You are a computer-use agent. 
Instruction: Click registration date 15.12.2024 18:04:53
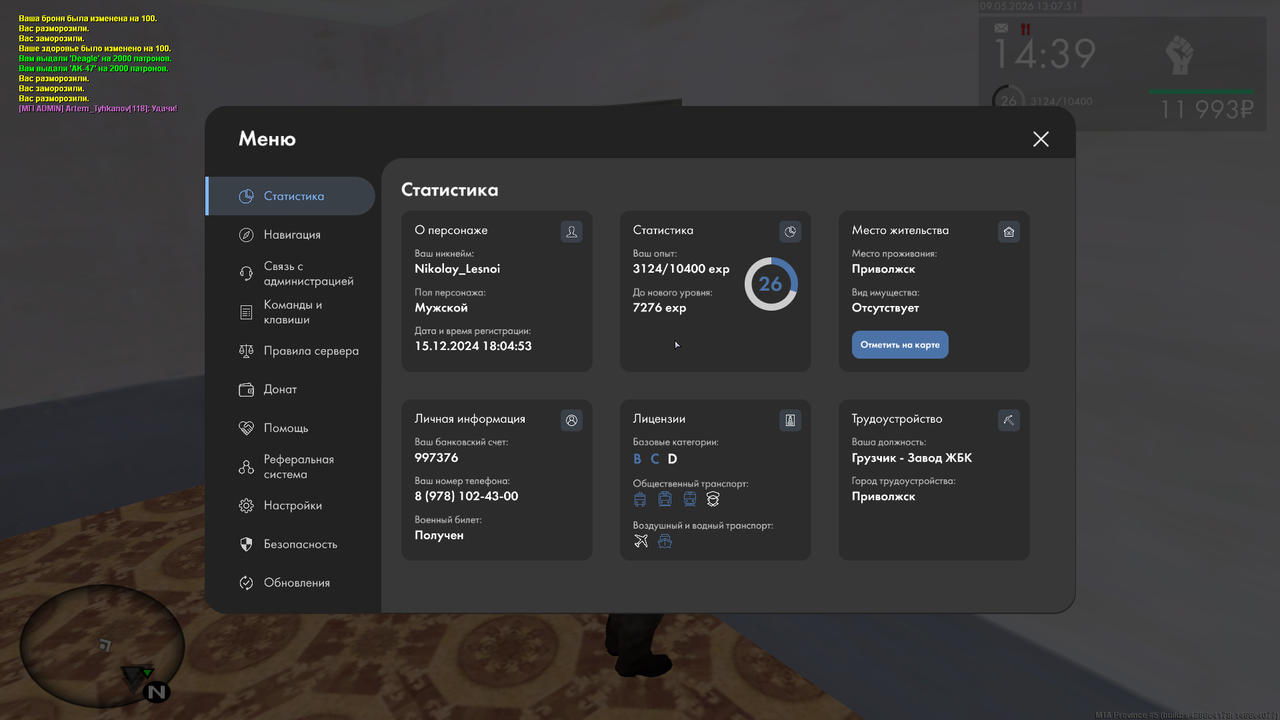[x=473, y=346]
